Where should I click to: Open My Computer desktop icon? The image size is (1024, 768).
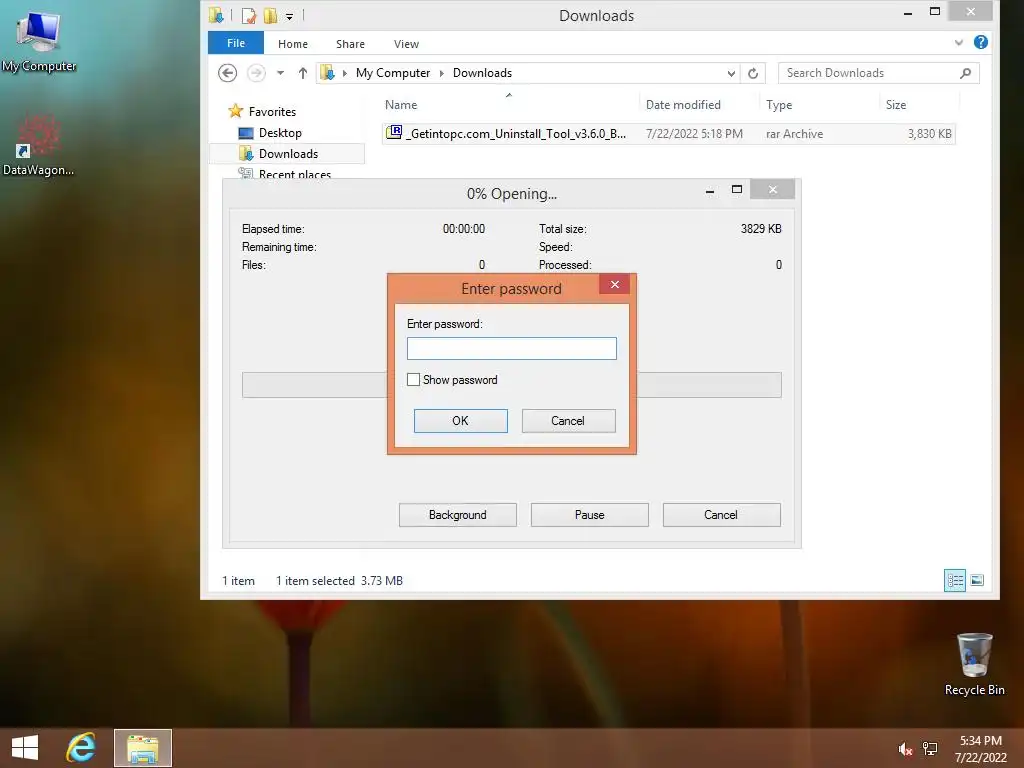[39, 40]
